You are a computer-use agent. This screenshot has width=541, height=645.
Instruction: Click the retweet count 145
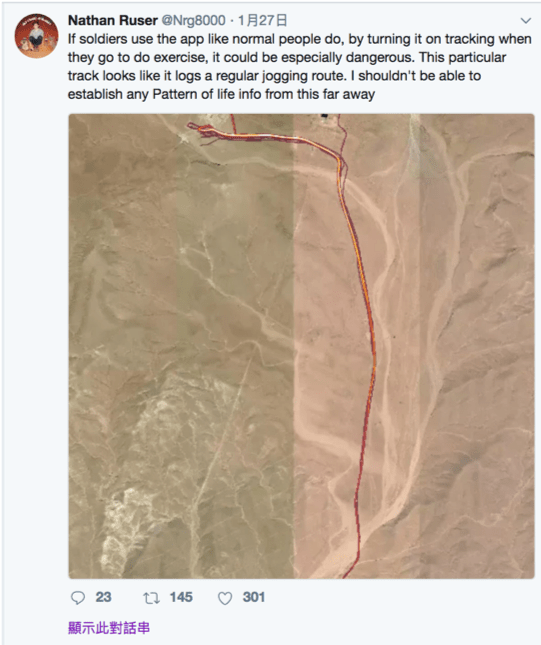[181, 597]
